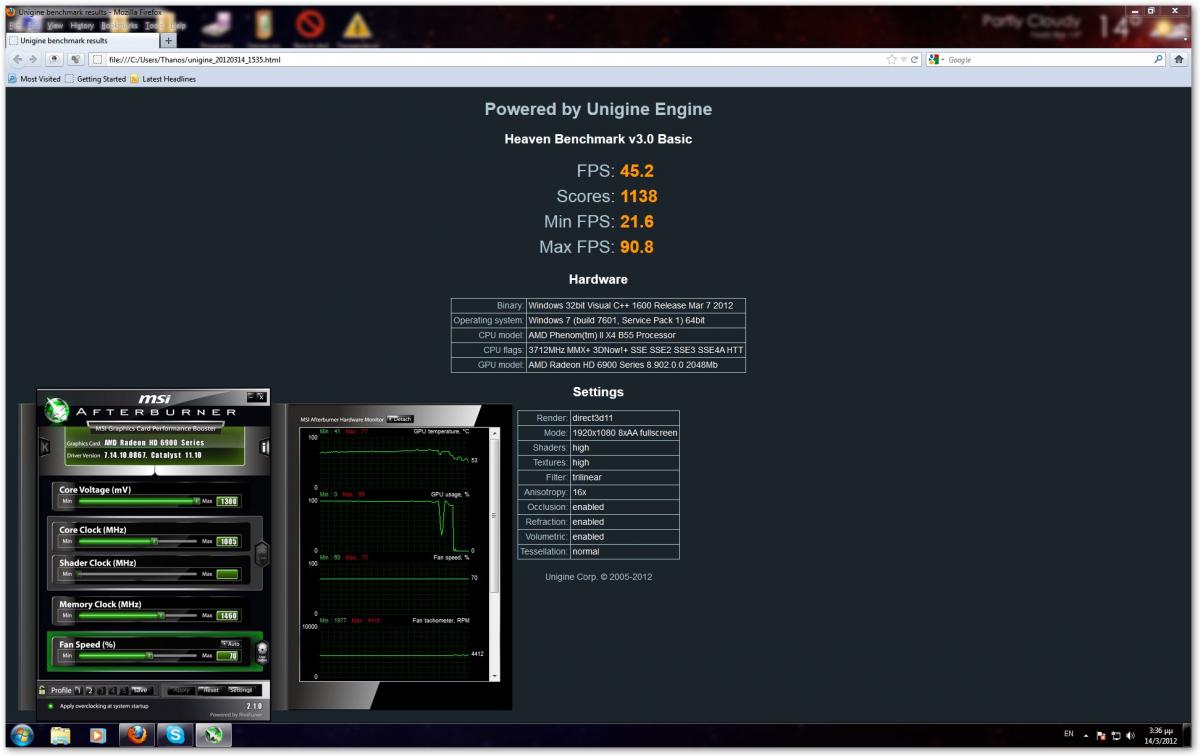
Task: Open Skype from the taskbar
Action: 177,736
